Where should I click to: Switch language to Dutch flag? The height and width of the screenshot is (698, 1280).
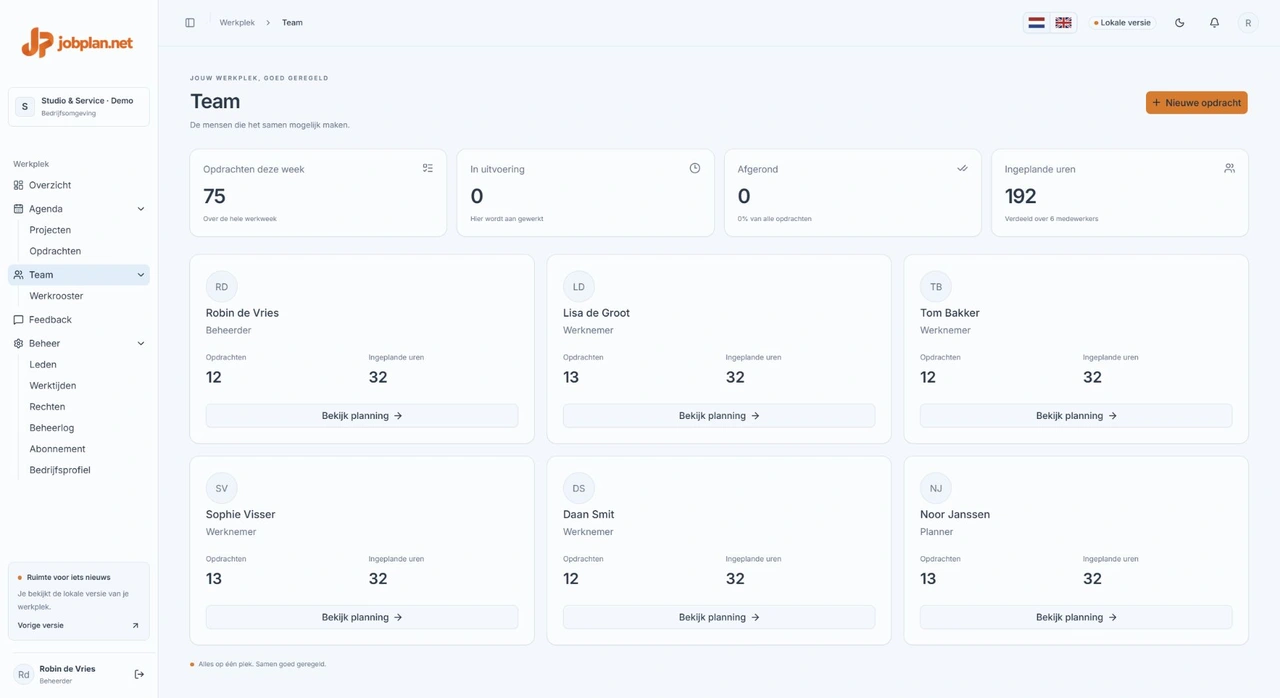pyautogui.click(x=1037, y=22)
